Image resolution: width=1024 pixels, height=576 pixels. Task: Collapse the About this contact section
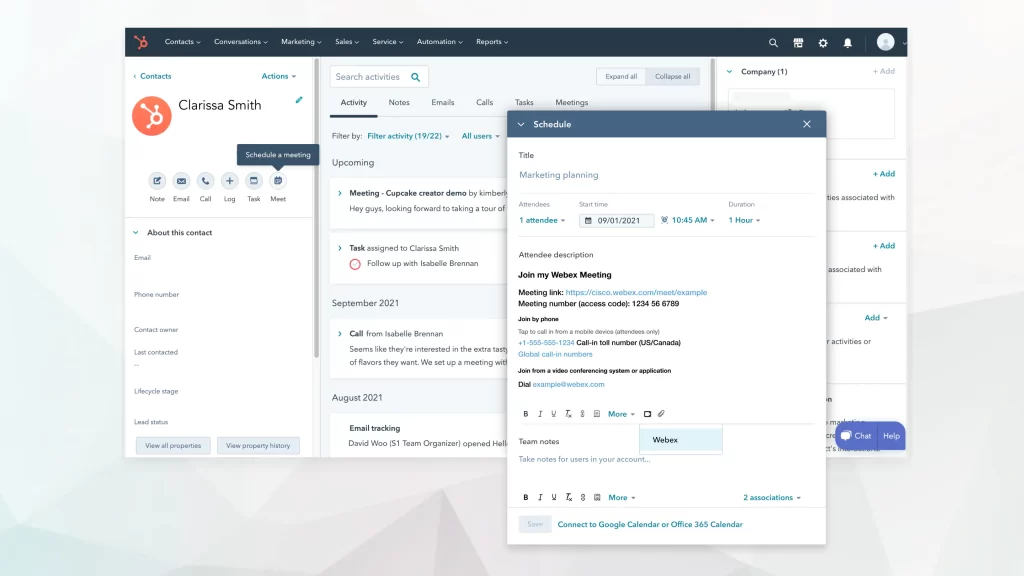pyautogui.click(x=136, y=233)
